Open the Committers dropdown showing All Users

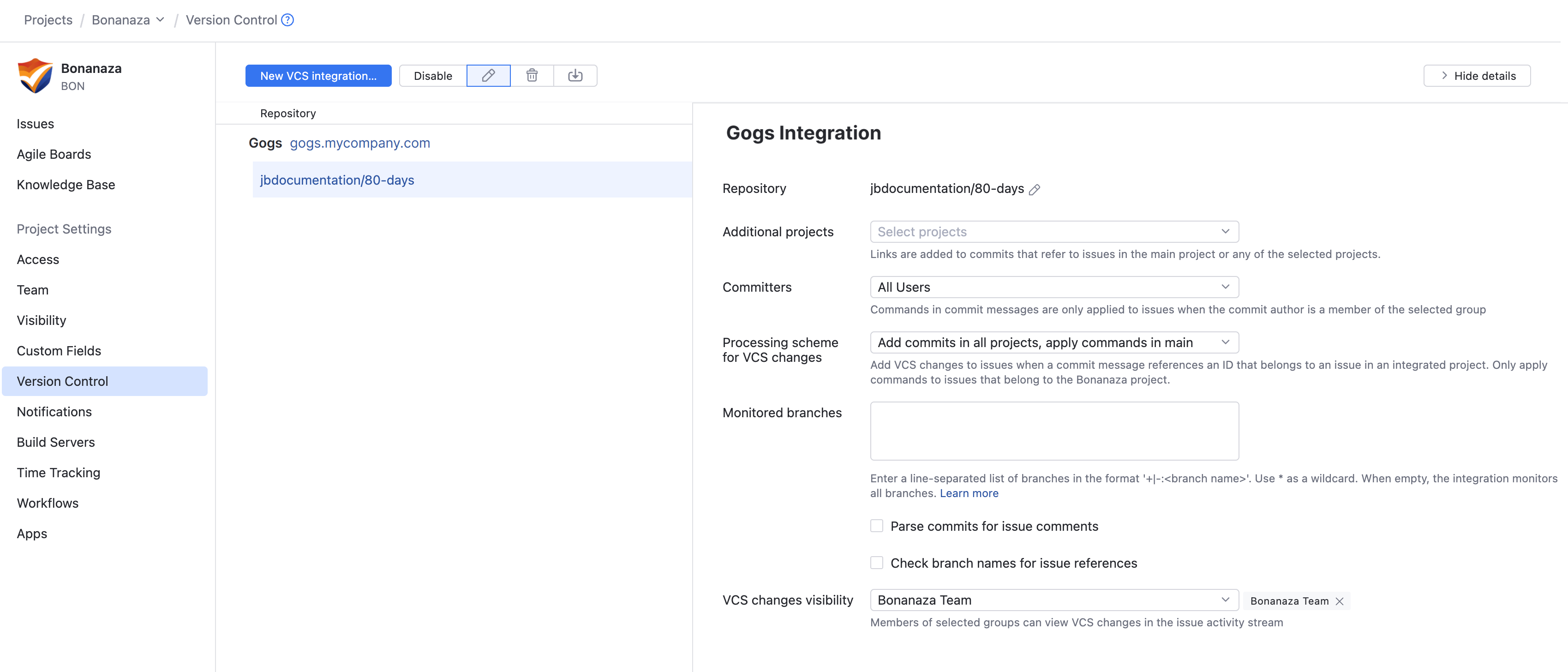tap(1053, 287)
